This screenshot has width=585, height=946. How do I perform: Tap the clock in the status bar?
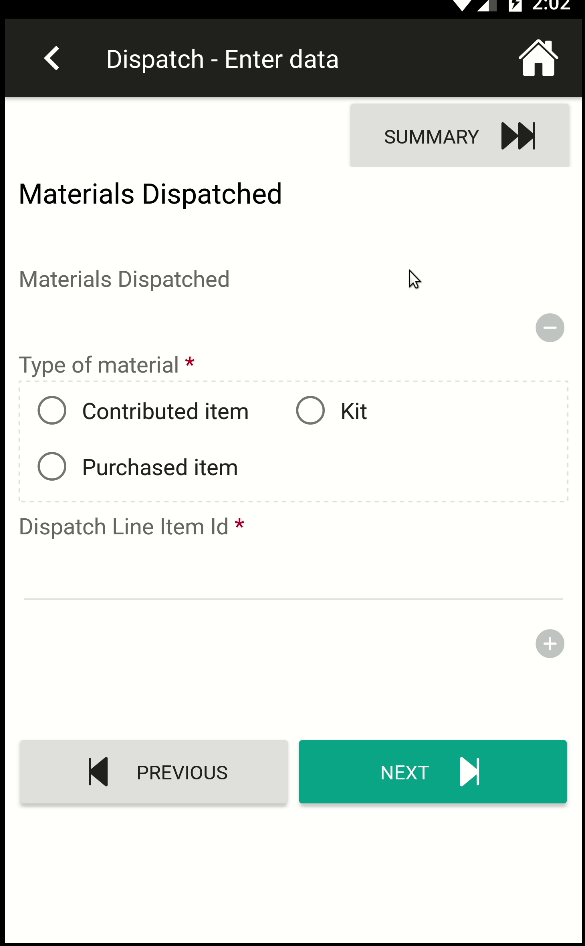click(551, 5)
